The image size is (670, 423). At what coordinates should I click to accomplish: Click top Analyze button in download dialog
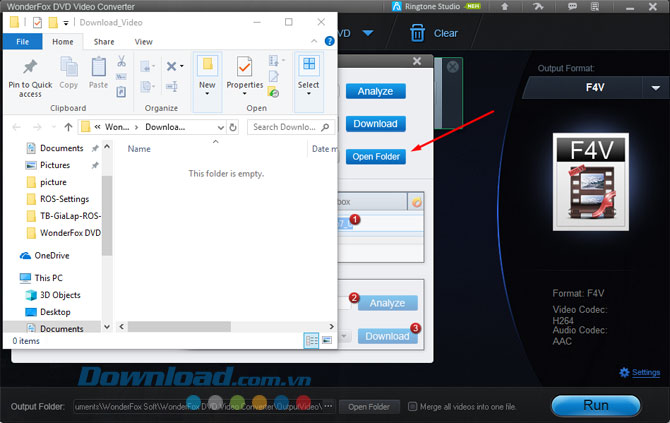tap(376, 91)
